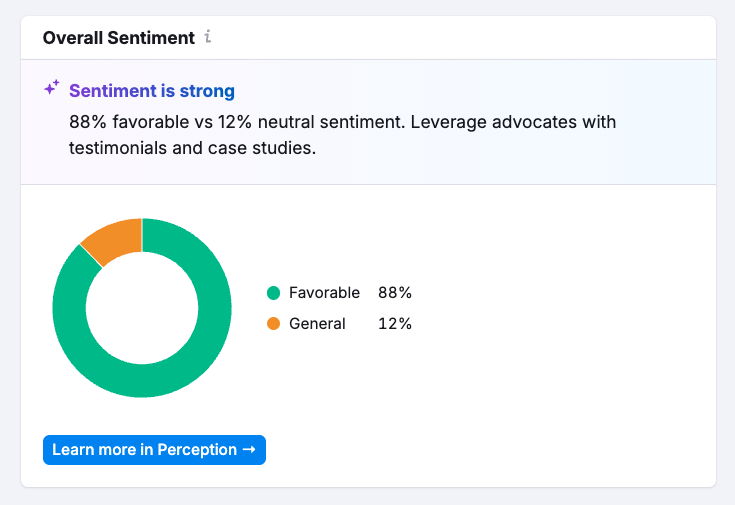
Task: Click the Overall Sentiment widget title
Action: [x=118, y=38]
